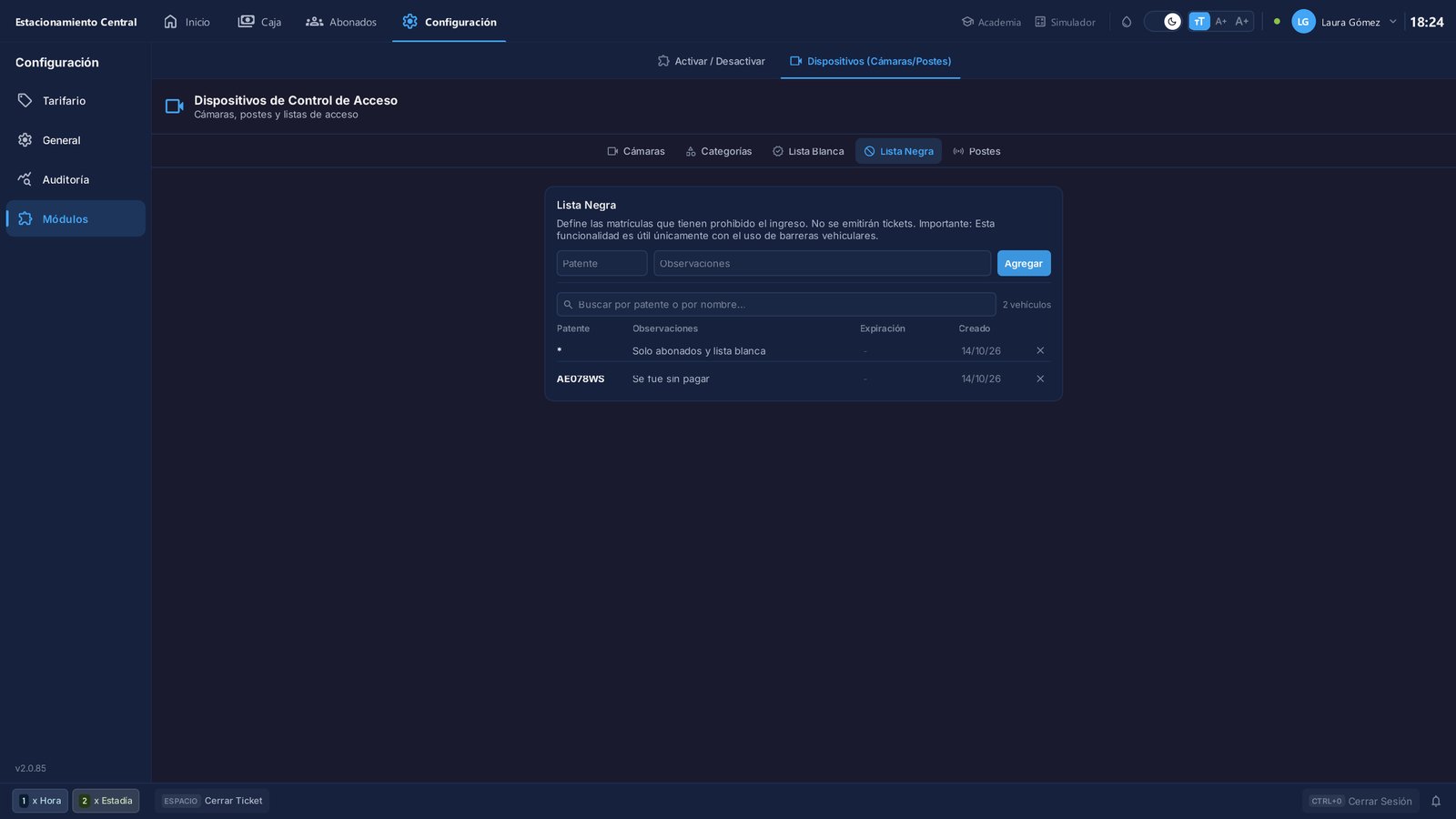
Task: Switch to the Activar / Desactivar tab
Action: coord(712,61)
